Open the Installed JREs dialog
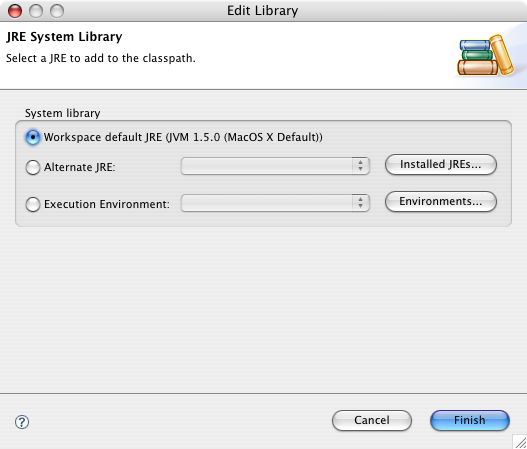This screenshot has height=449, width=527. 441,164
